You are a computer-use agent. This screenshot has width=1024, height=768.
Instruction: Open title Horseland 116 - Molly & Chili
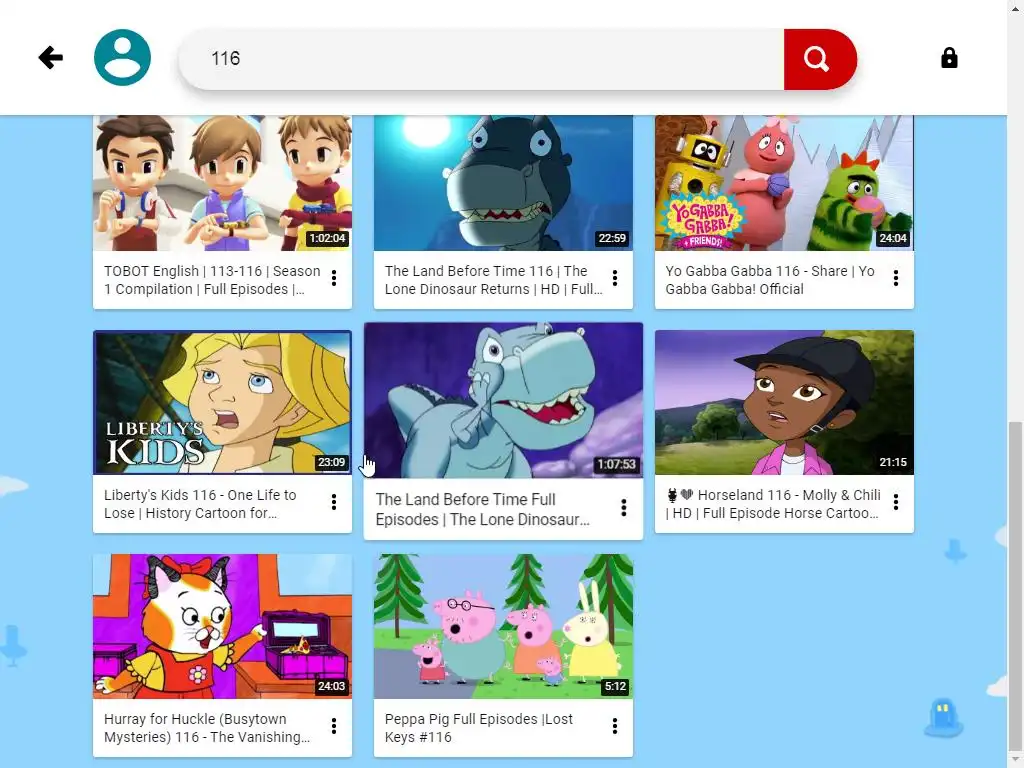click(x=773, y=504)
